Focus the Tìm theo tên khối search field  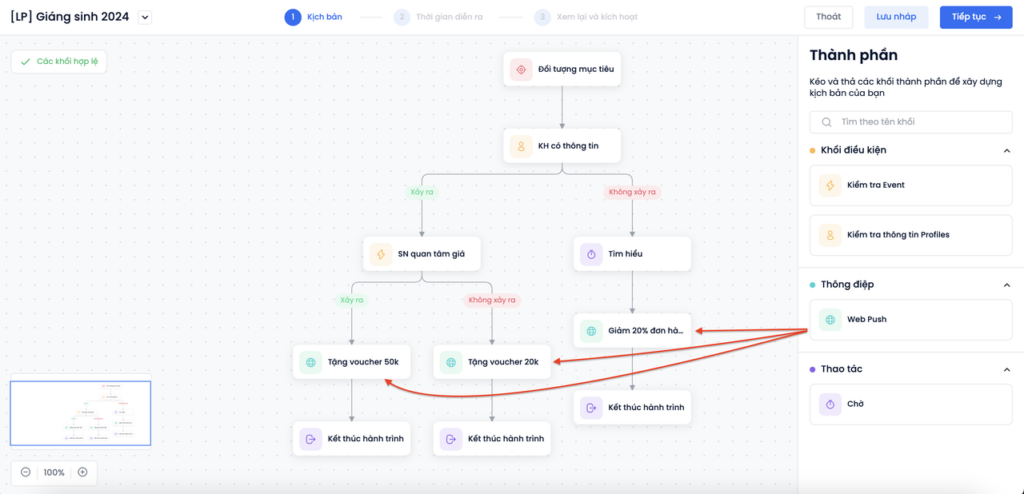click(x=910, y=122)
